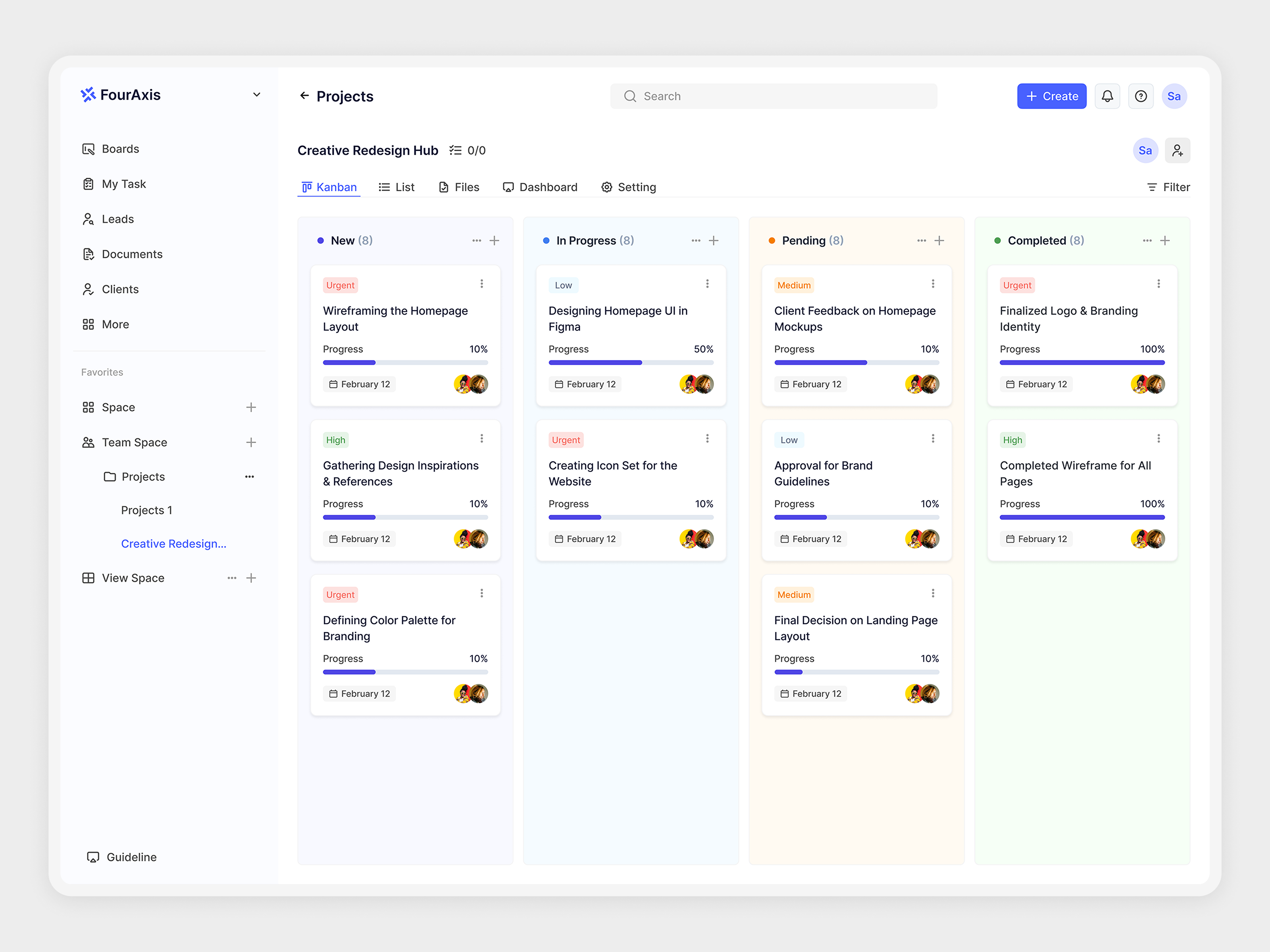Open the Filter control above the board

click(1168, 186)
